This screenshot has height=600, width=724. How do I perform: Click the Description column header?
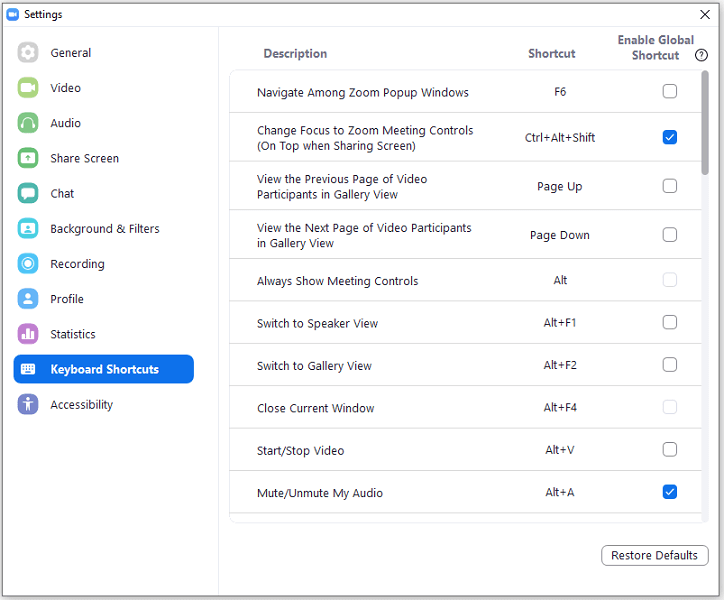click(295, 54)
